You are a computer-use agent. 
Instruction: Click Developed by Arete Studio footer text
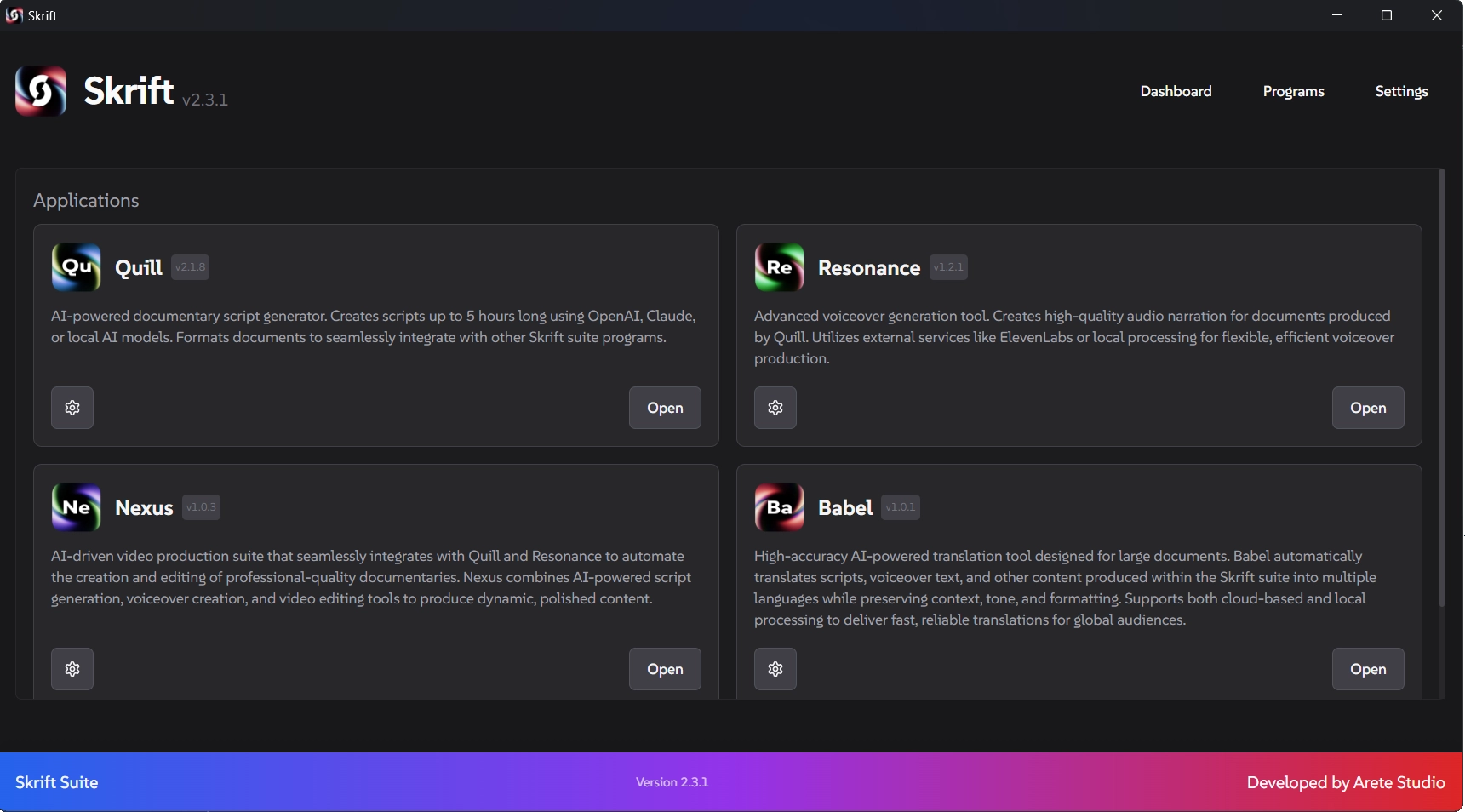pos(1346,782)
